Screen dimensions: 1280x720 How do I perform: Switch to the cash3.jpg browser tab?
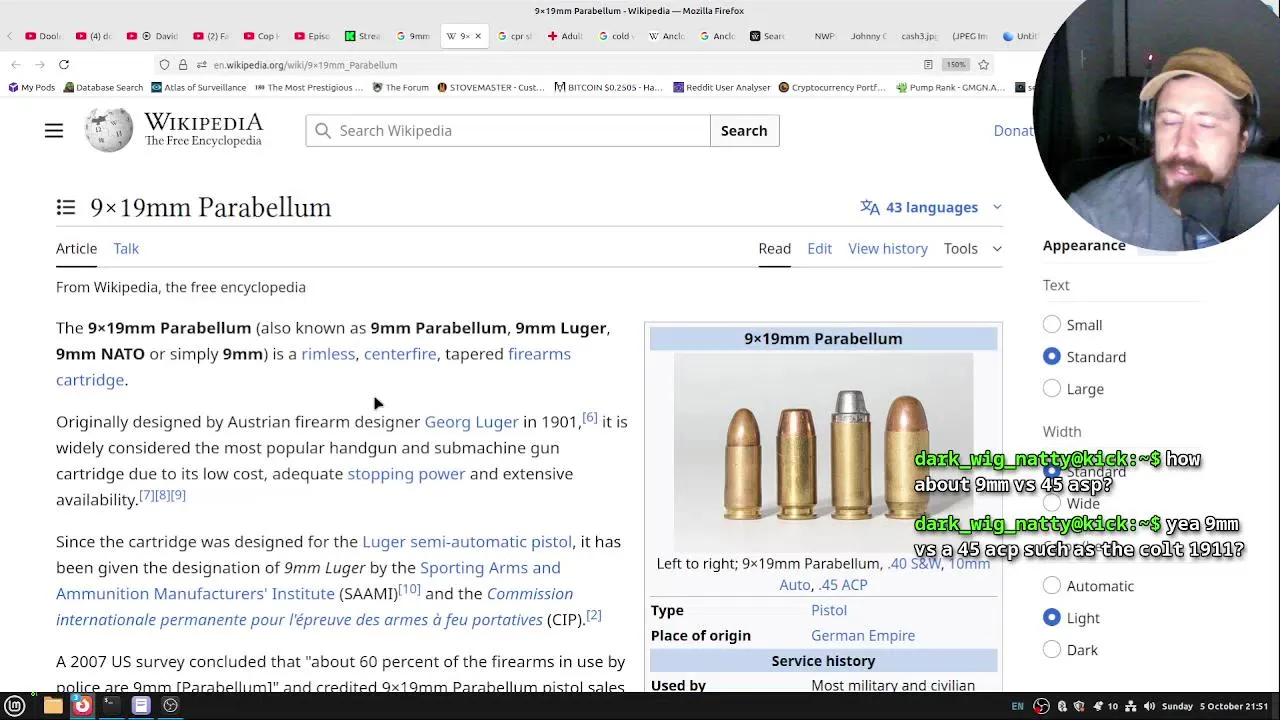point(918,36)
